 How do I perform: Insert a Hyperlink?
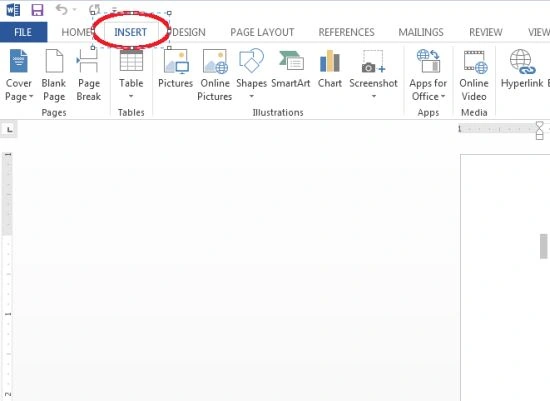click(x=522, y=69)
